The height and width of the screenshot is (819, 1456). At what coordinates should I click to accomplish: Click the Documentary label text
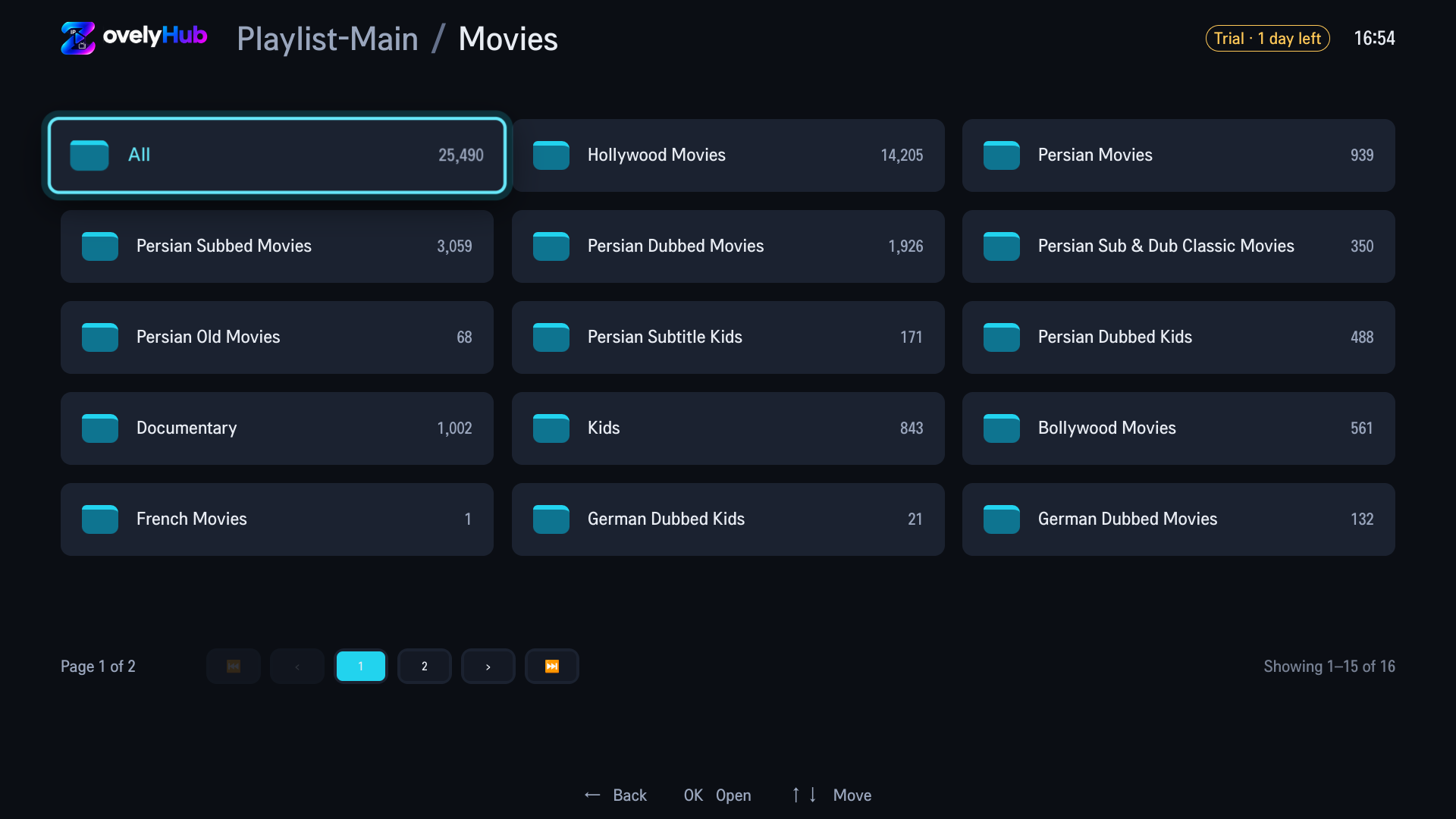187,428
